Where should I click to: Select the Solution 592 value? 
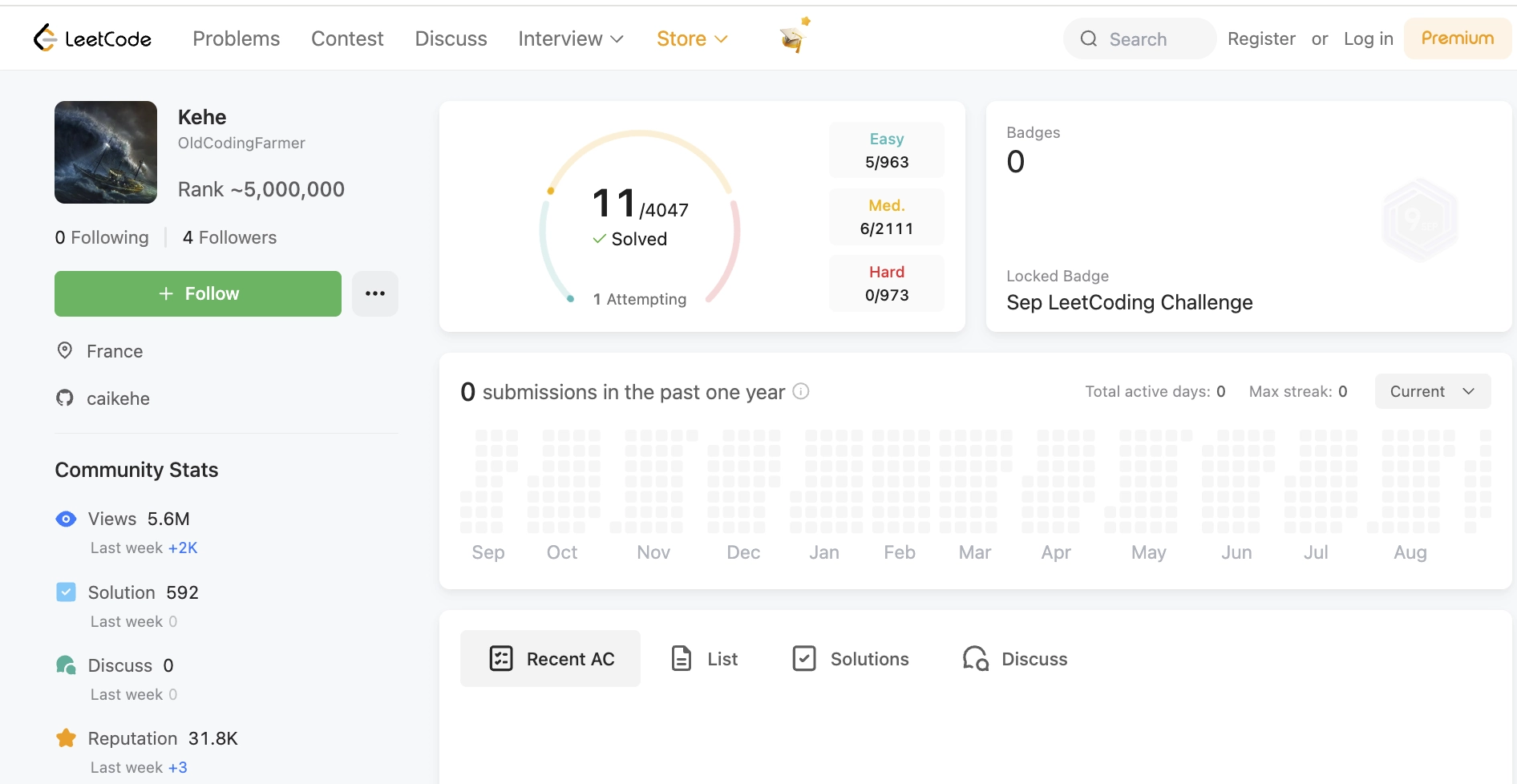182,592
